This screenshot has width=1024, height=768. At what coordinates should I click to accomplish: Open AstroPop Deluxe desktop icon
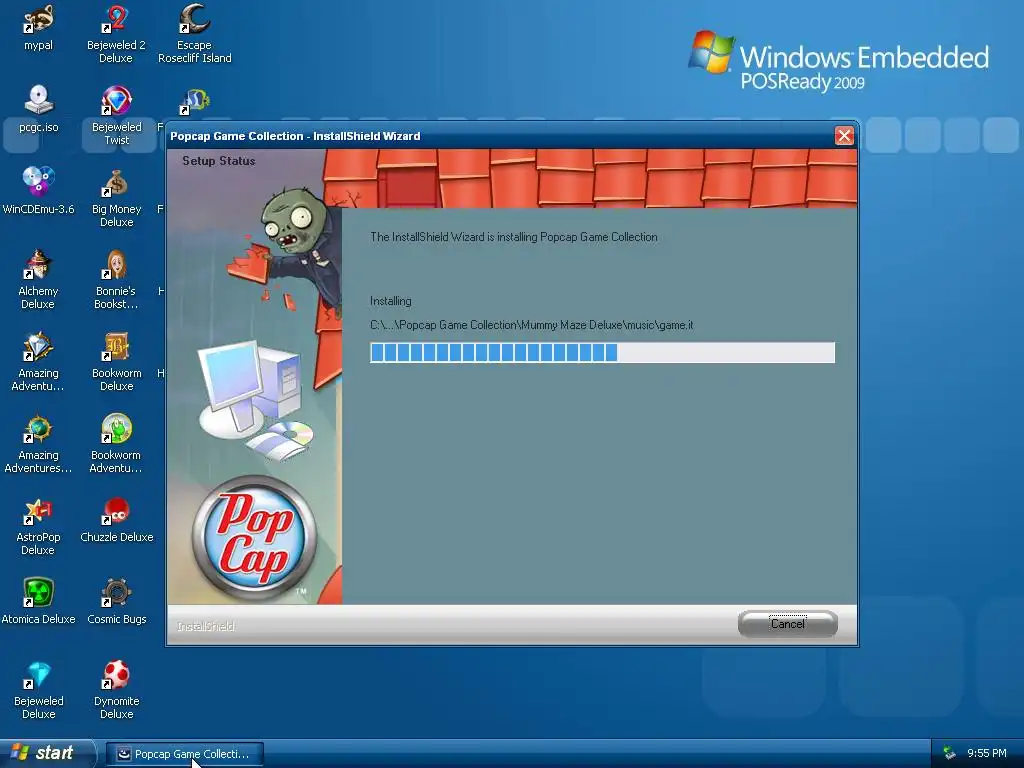pos(38,526)
